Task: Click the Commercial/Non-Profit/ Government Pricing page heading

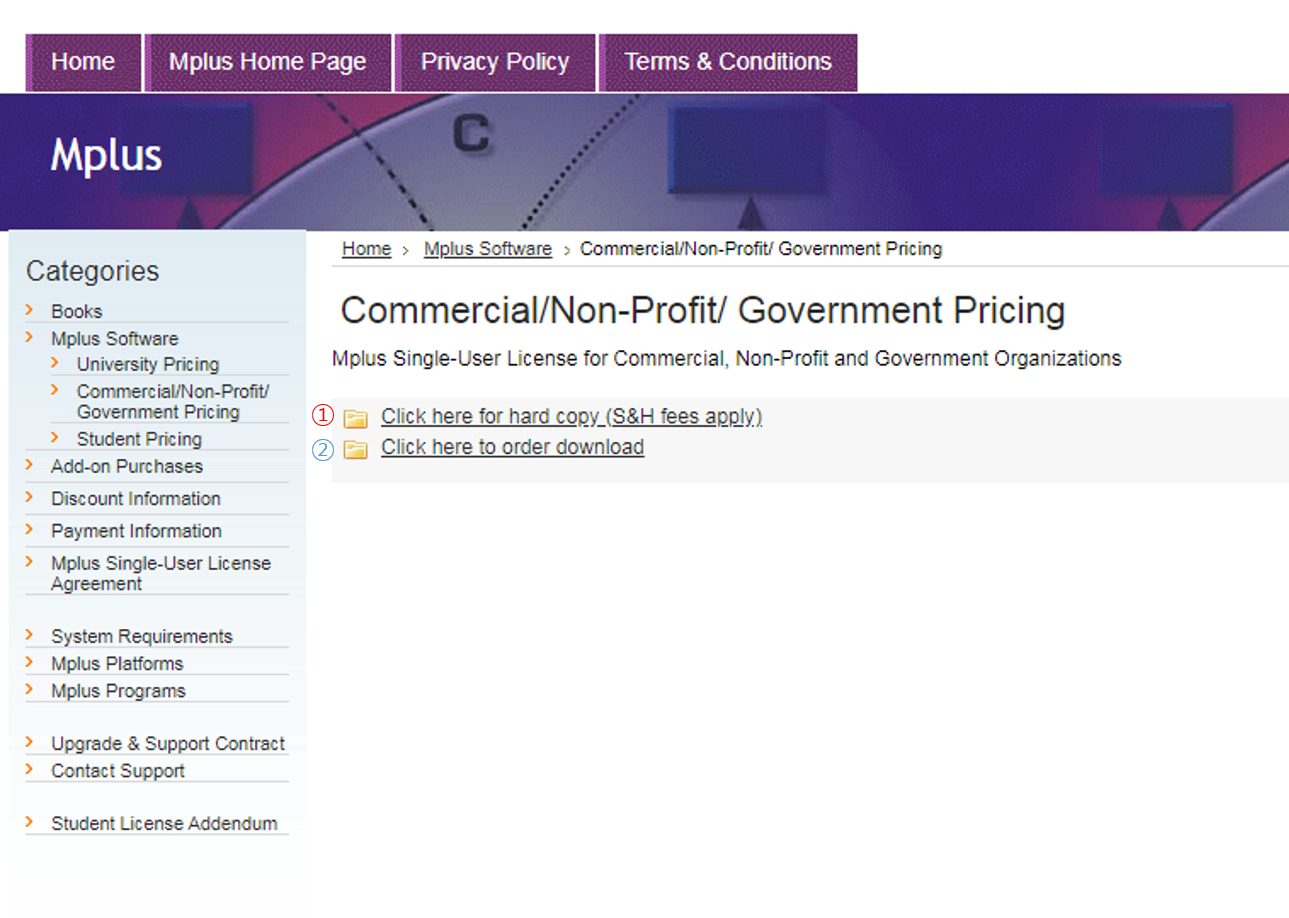Action: click(703, 311)
